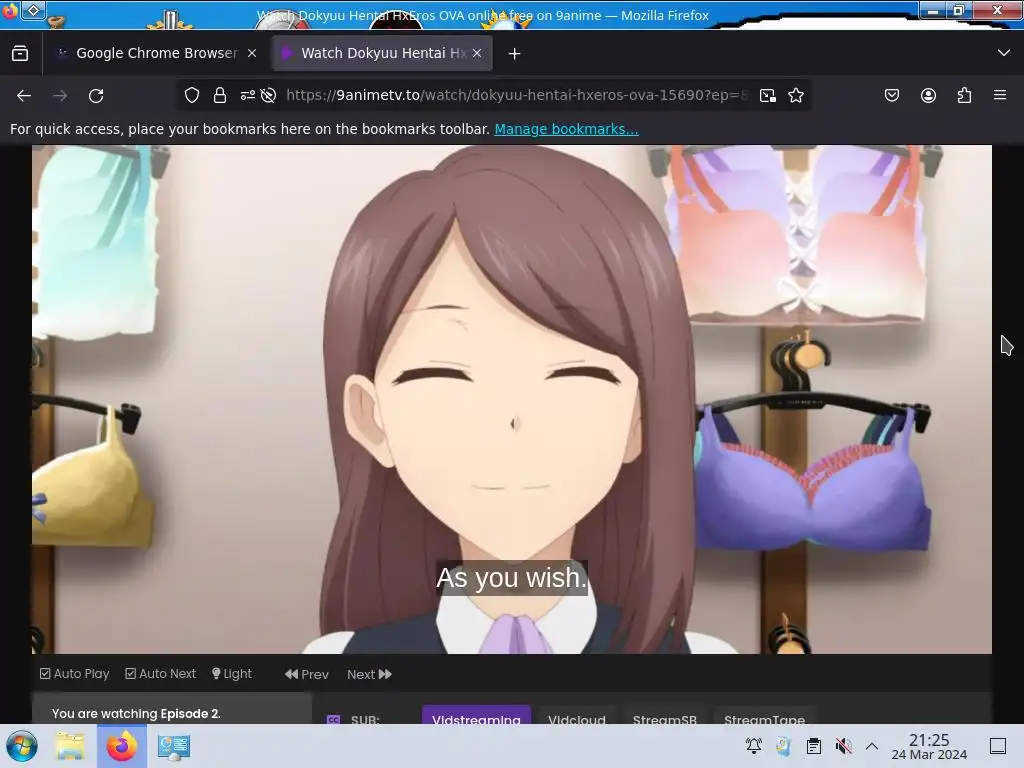Open a new tab

(x=515, y=54)
